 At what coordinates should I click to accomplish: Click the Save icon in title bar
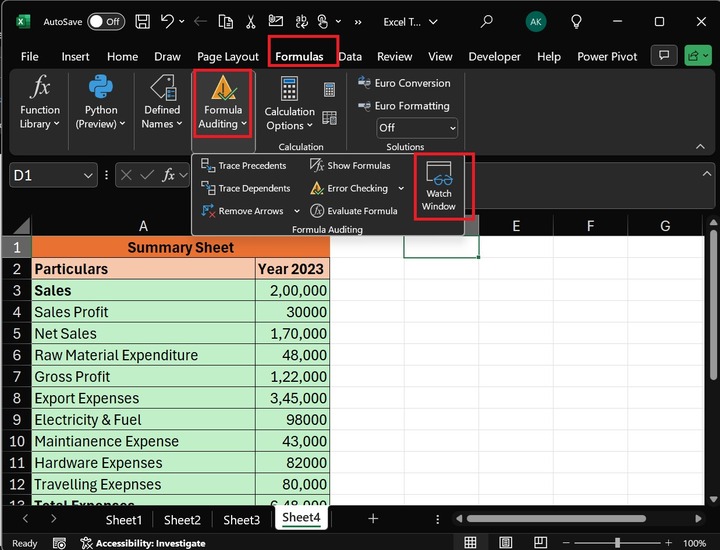(143, 21)
